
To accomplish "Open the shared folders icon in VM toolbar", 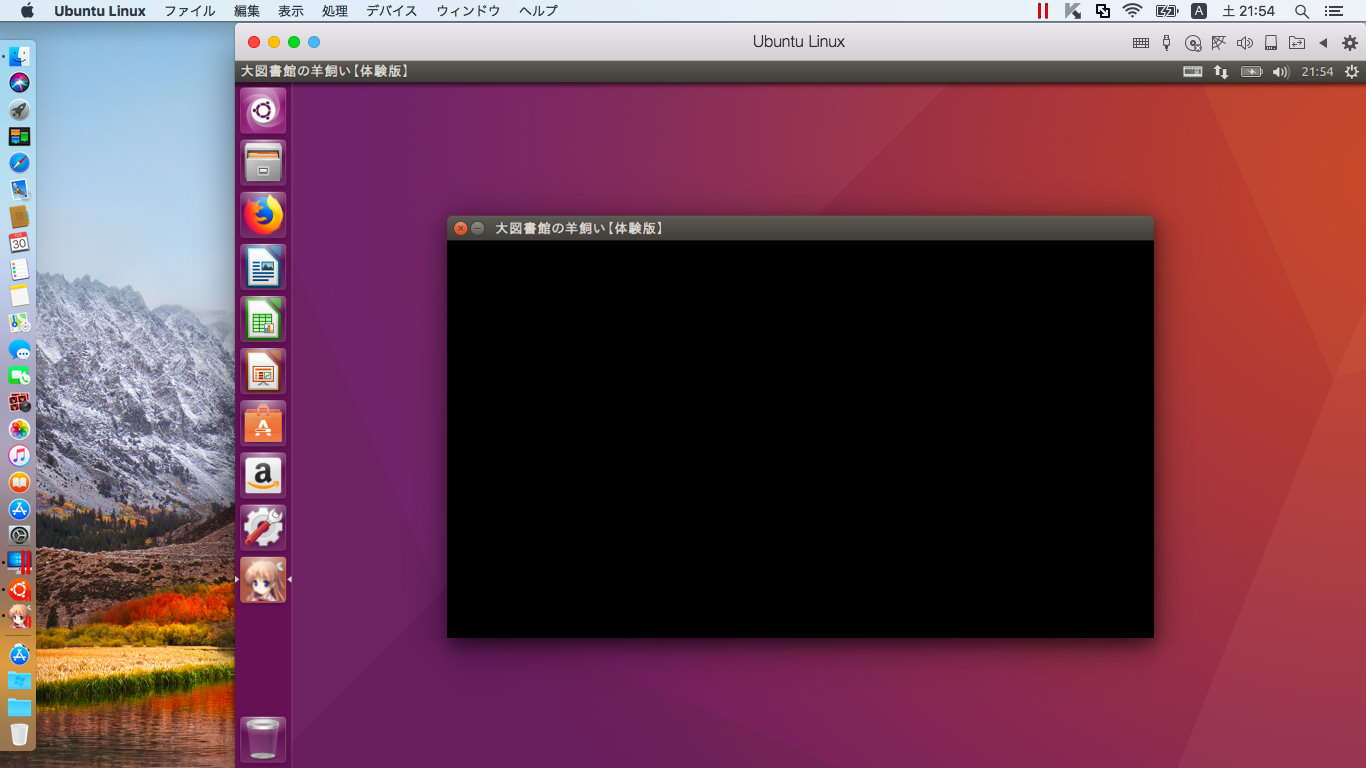I will [x=1297, y=42].
